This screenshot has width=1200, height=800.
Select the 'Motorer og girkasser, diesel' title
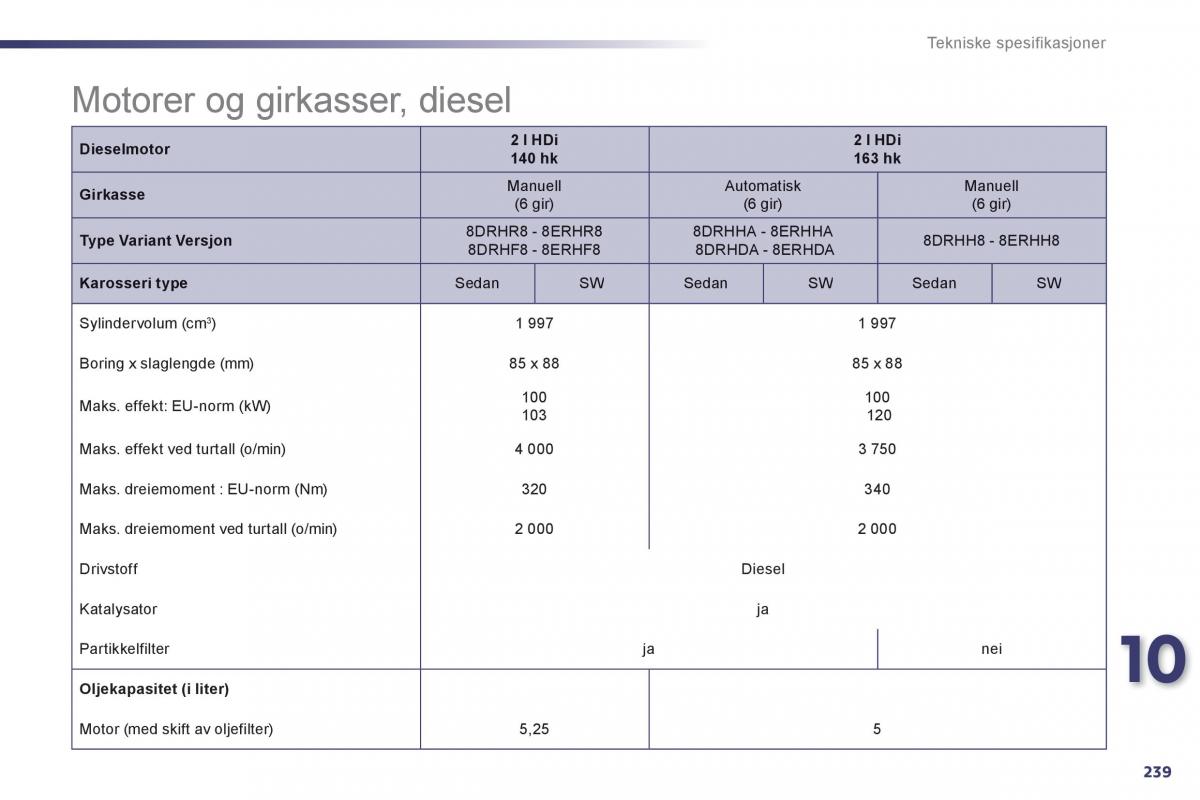291,100
